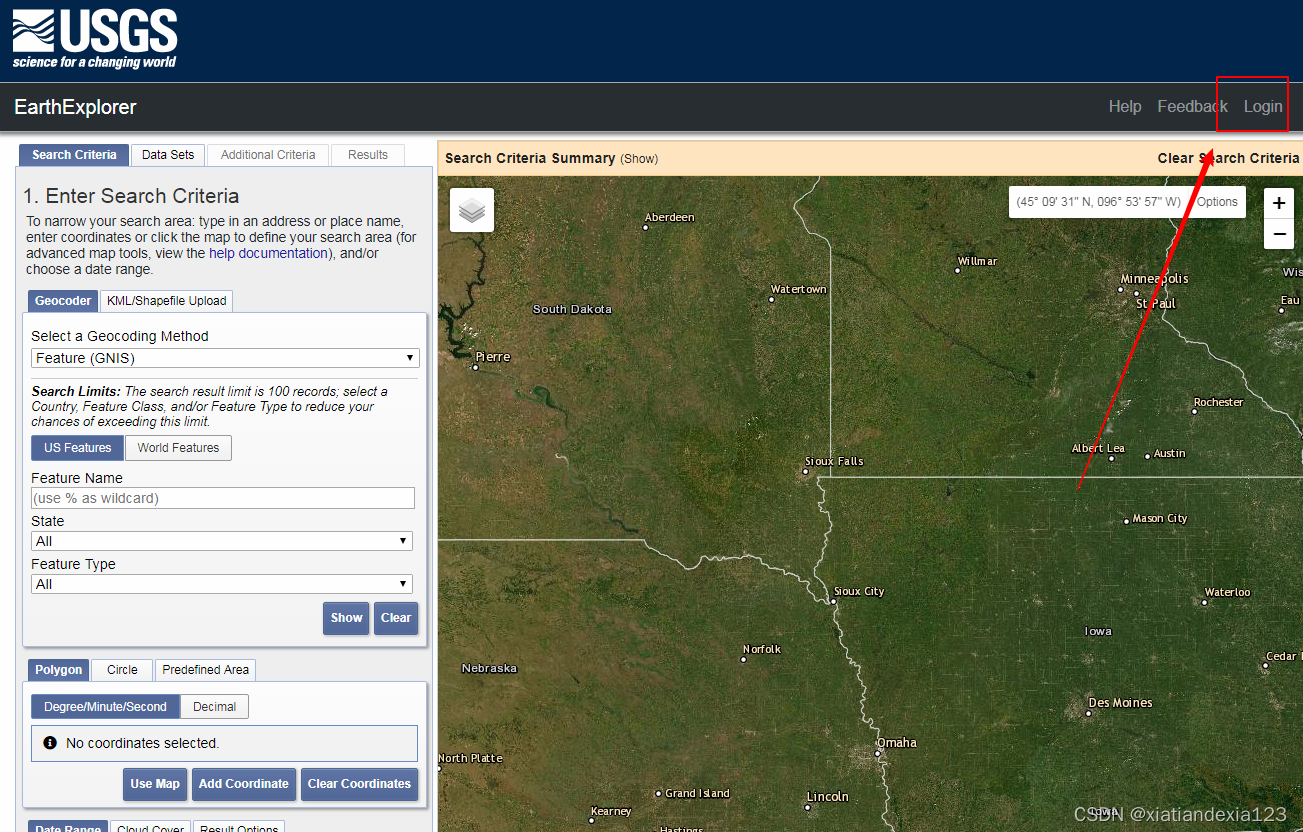The width and height of the screenshot is (1303, 832).
Task: Click the EarthExplorer title
Action: pos(75,107)
